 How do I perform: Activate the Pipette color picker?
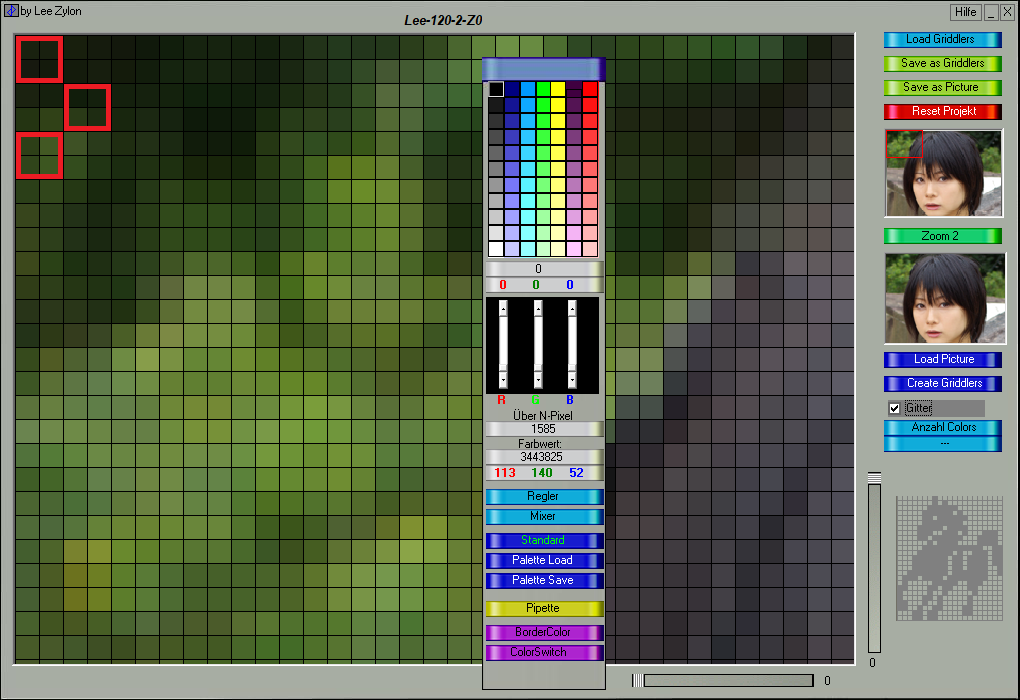544,608
